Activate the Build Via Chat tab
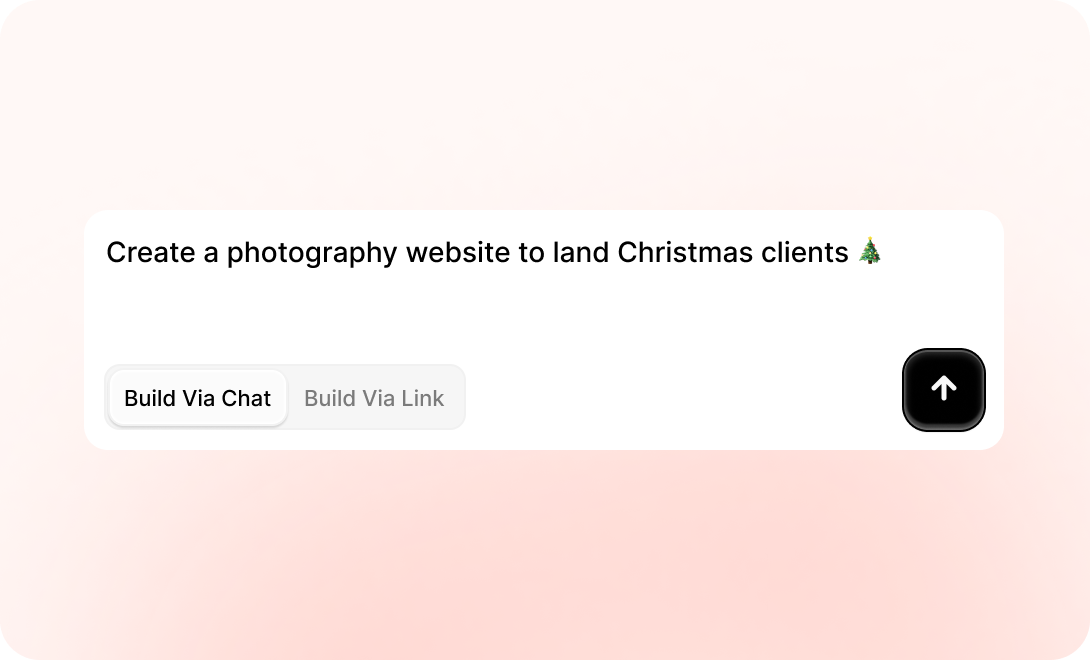The height and width of the screenshot is (660, 1090). [198, 398]
